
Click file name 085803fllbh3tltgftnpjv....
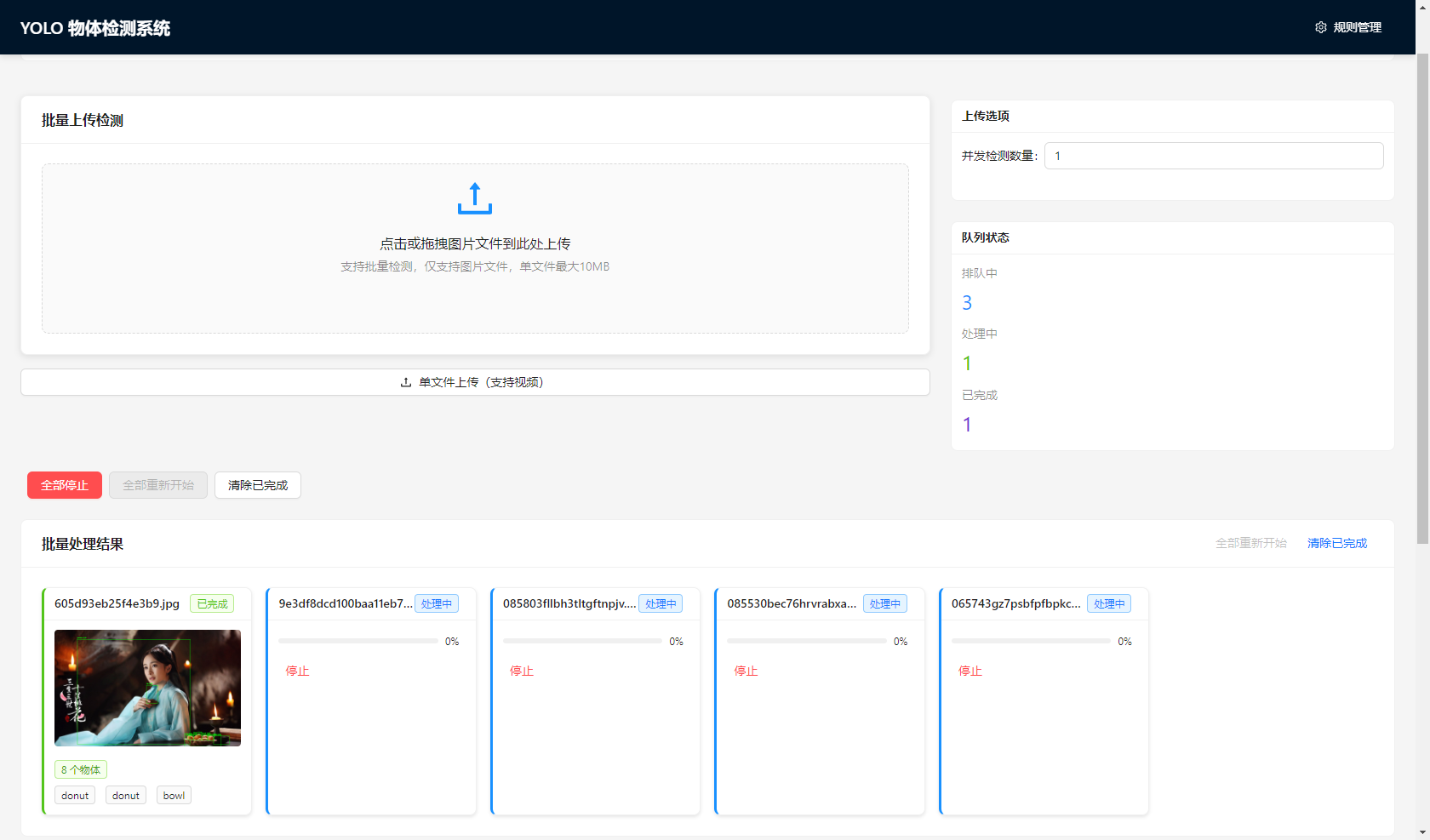pyautogui.click(x=569, y=603)
